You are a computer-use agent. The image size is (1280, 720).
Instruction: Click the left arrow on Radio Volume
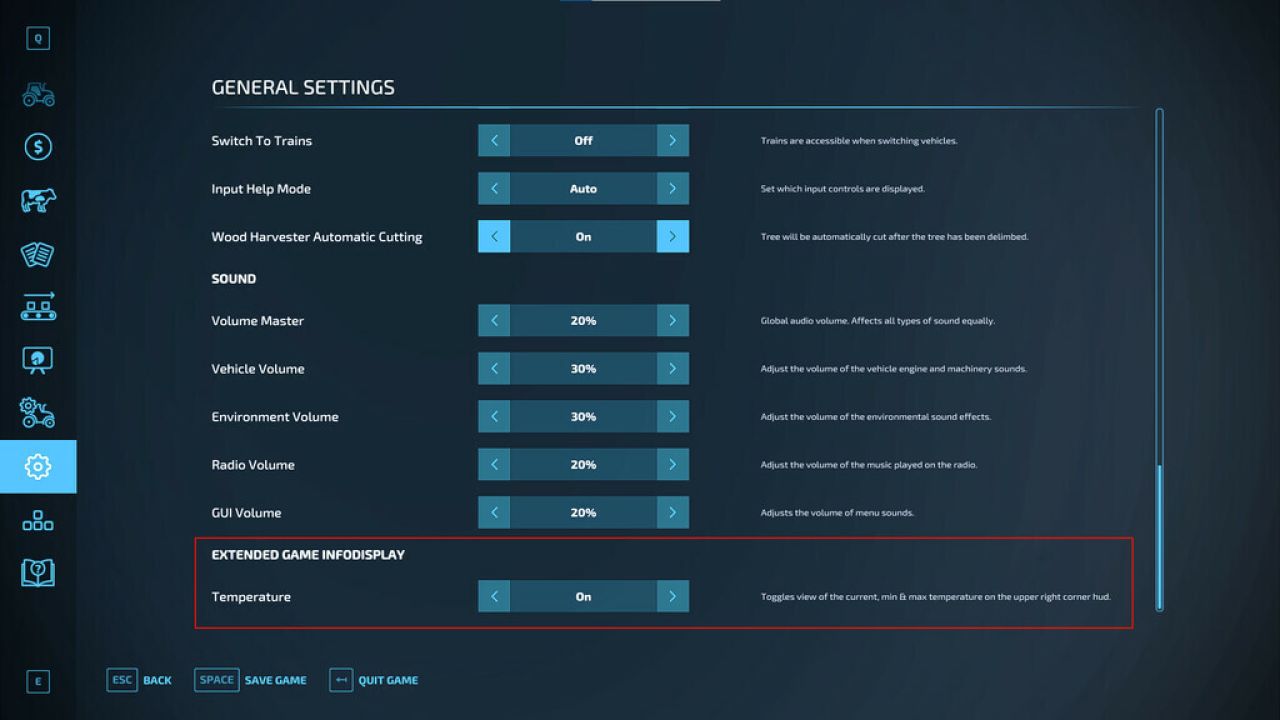[x=493, y=464]
